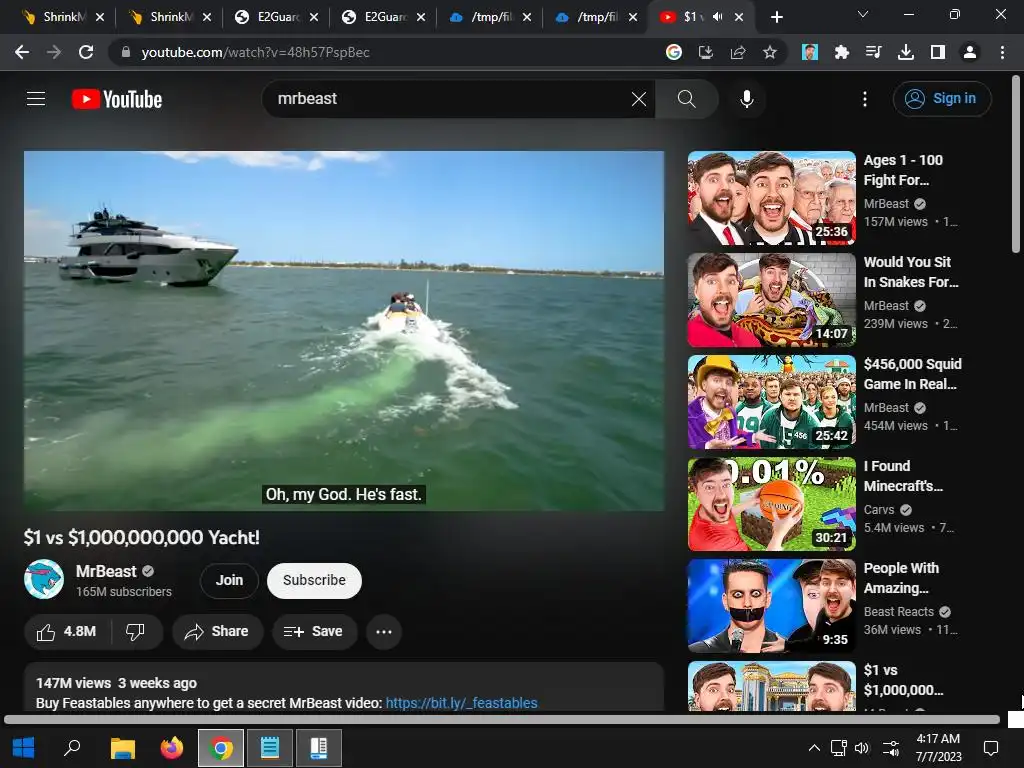Open I Found Minecraft's video thumbnail

tap(771, 504)
